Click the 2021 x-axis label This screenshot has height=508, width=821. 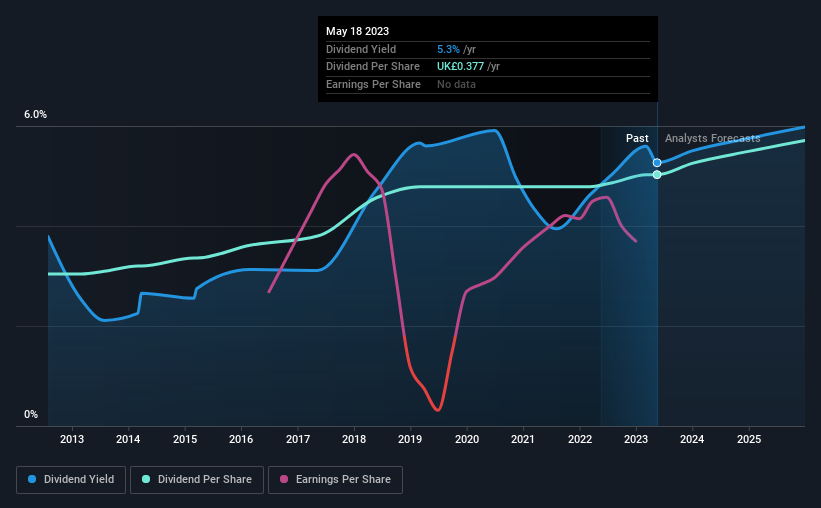point(523,439)
